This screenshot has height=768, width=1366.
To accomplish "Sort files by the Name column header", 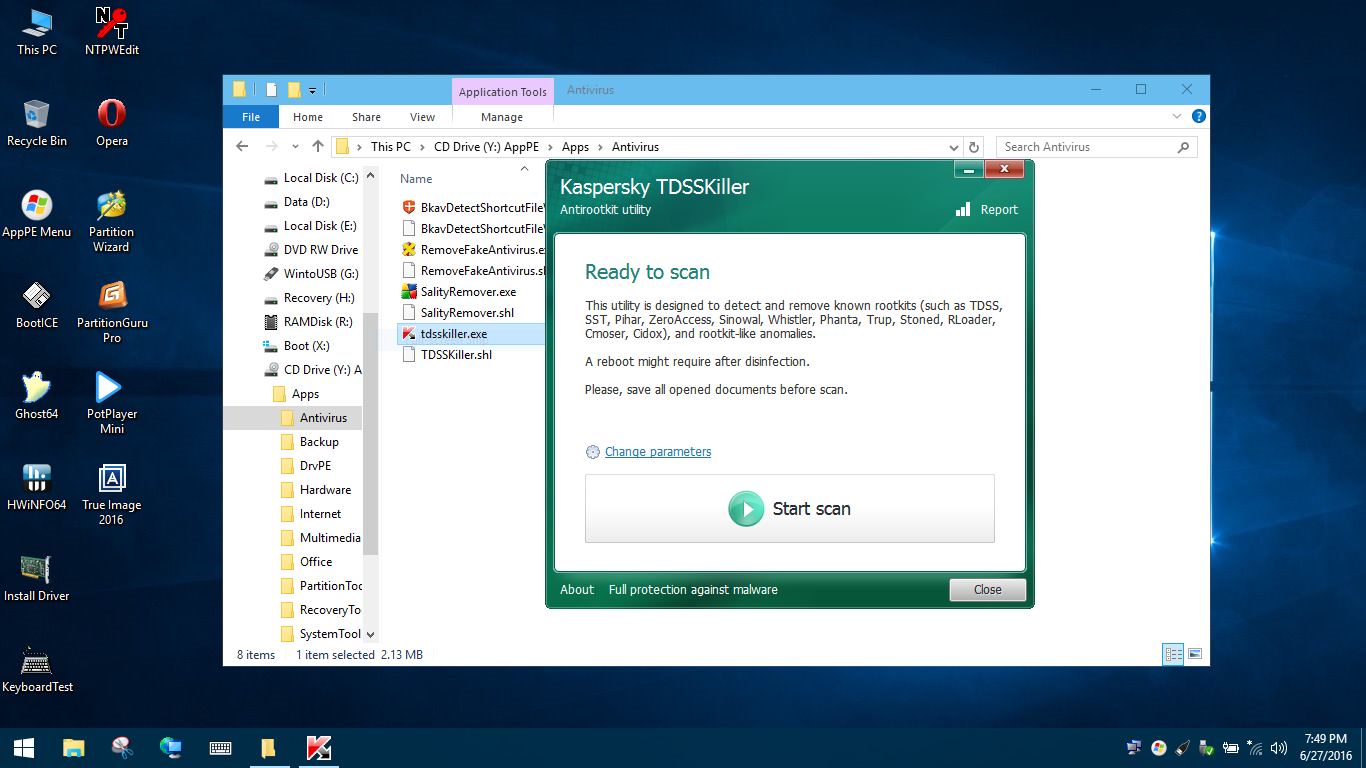I will 416,179.
